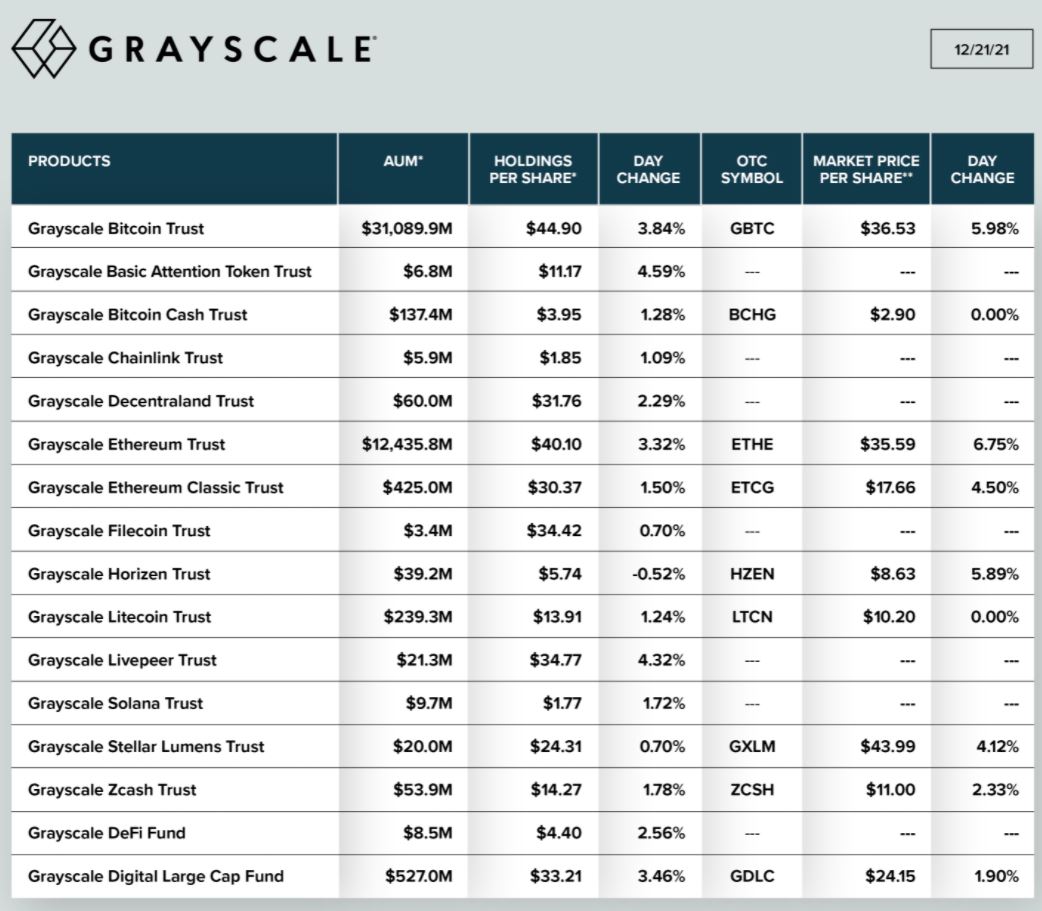
Task: Click the $31,089.9M AUM value
Action: (407, 229)
